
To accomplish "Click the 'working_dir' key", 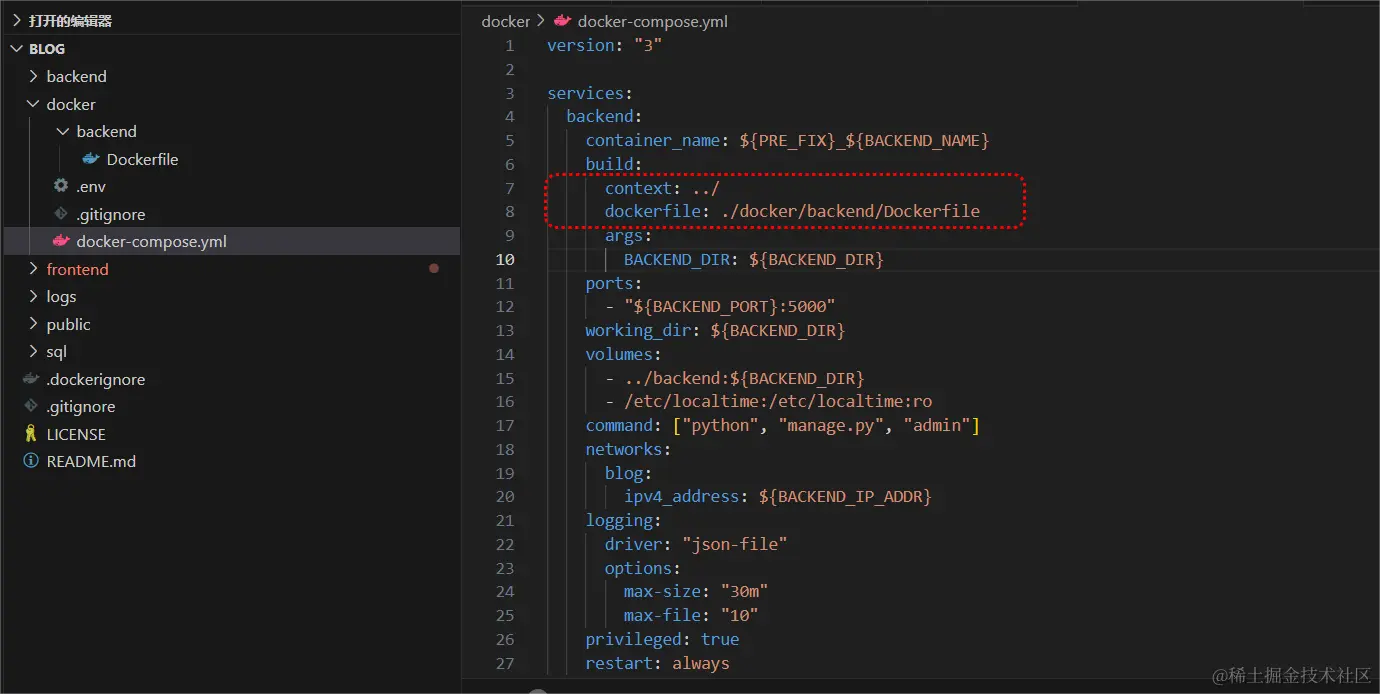I will pos(639,330).
